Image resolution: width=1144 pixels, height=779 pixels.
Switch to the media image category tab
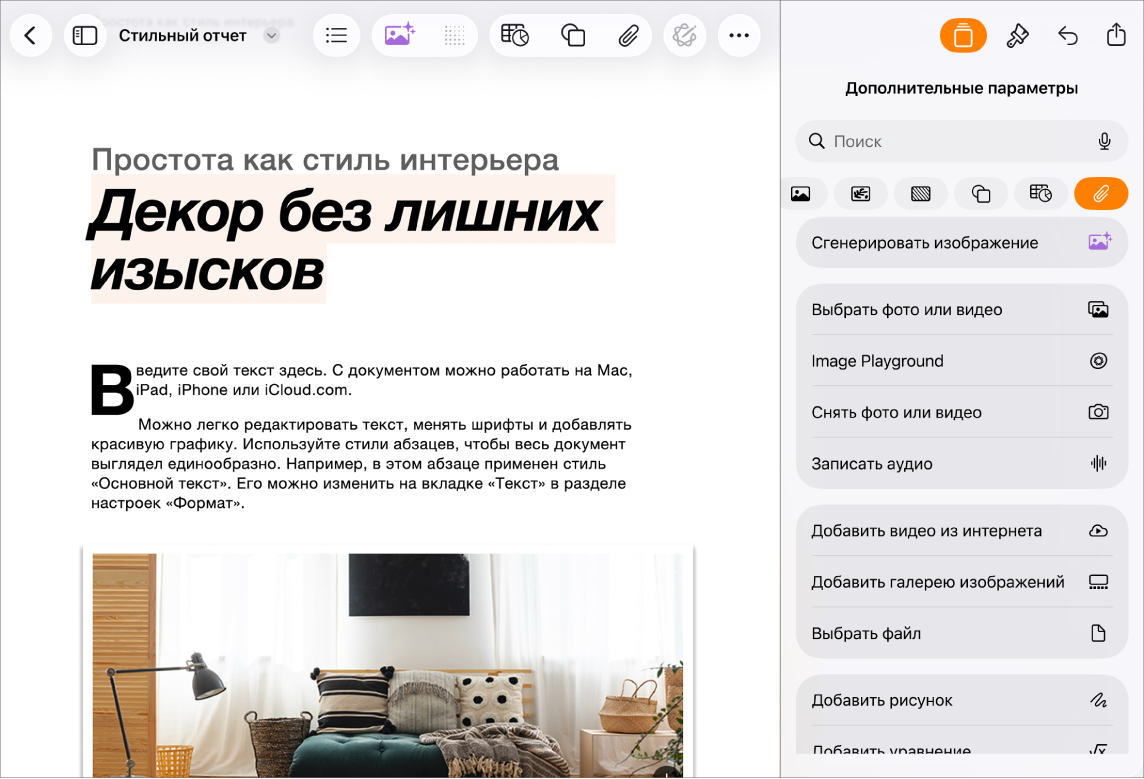pos(861,193)
